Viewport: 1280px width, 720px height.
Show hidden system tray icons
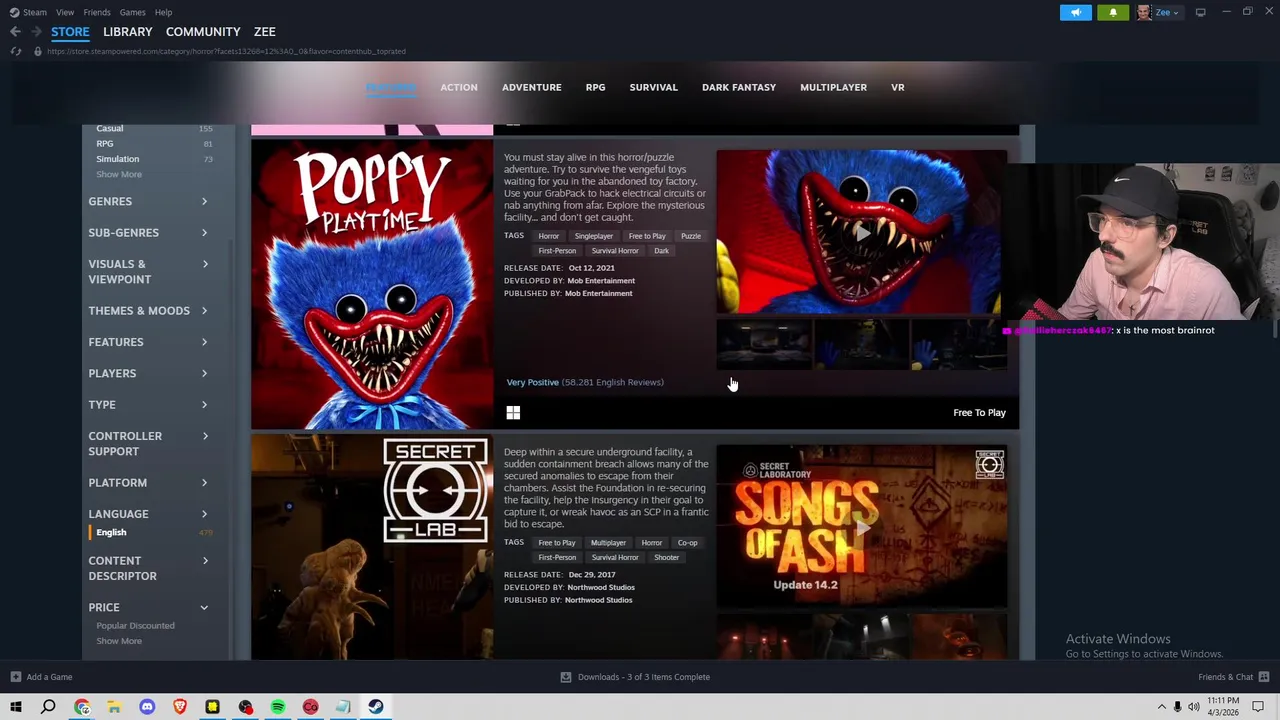tap(1161, 707)
